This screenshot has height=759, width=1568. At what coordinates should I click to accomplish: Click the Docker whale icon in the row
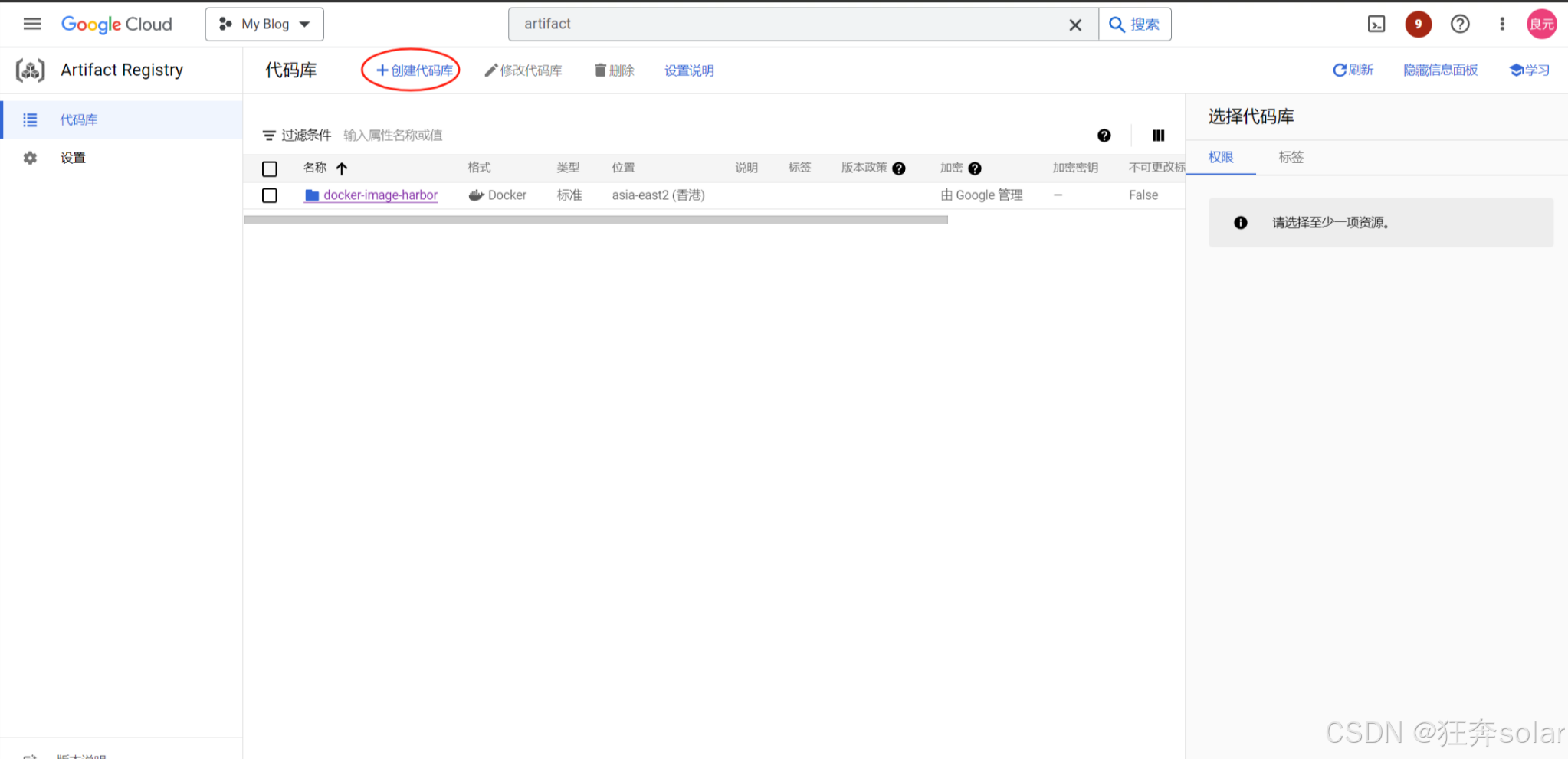(x=476, y=195)
